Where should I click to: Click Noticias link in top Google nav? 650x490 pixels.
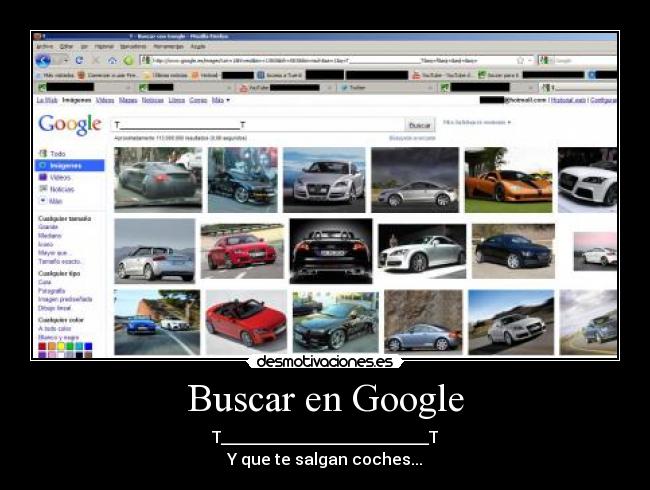click(153, 100)
